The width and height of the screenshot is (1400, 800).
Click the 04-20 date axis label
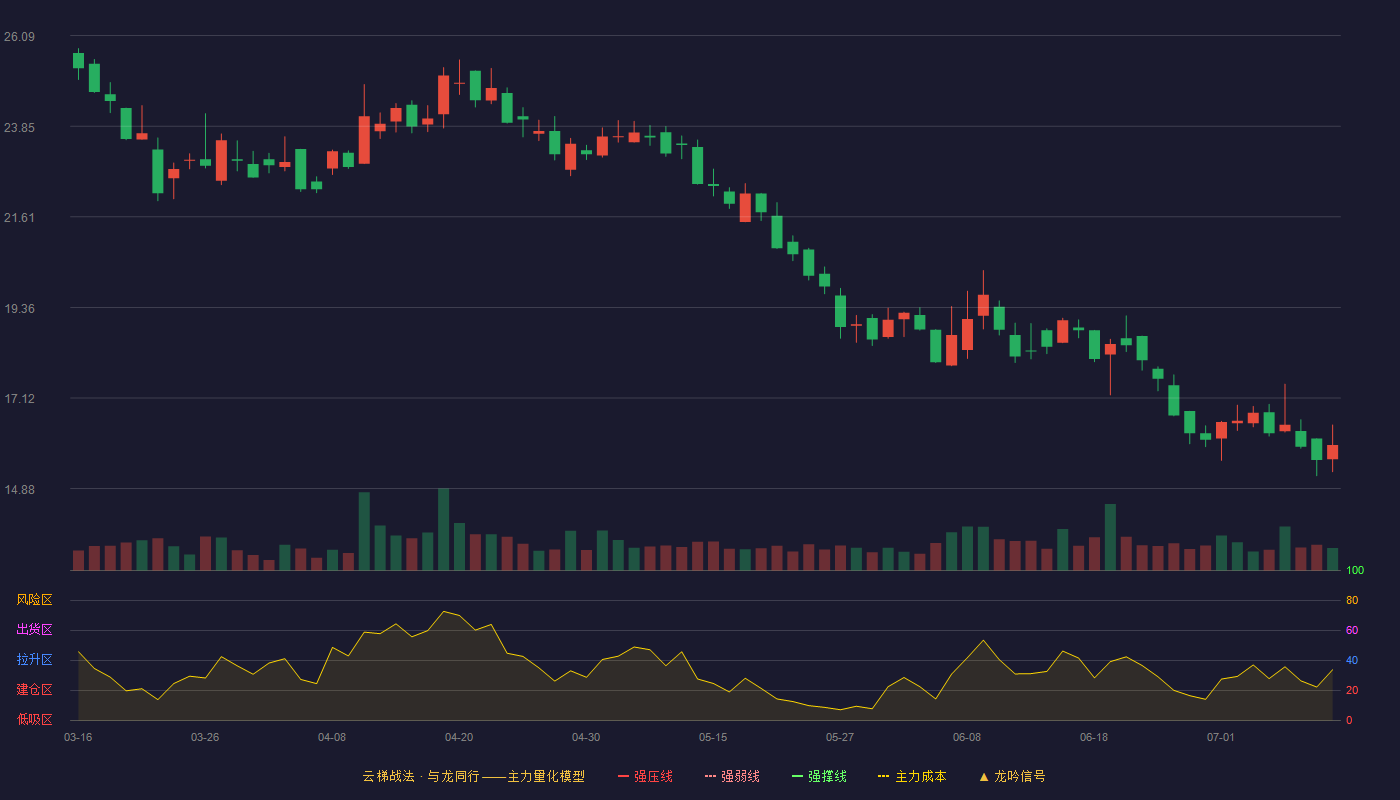click(x=459, y=737)
